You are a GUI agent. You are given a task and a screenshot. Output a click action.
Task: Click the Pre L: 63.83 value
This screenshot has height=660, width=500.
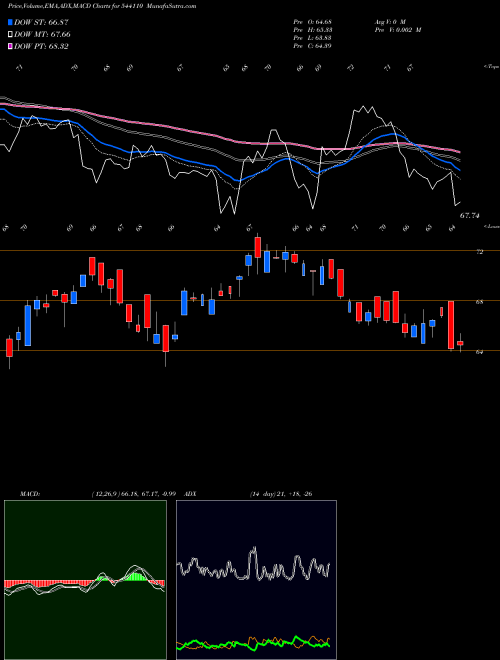(313, 38)
